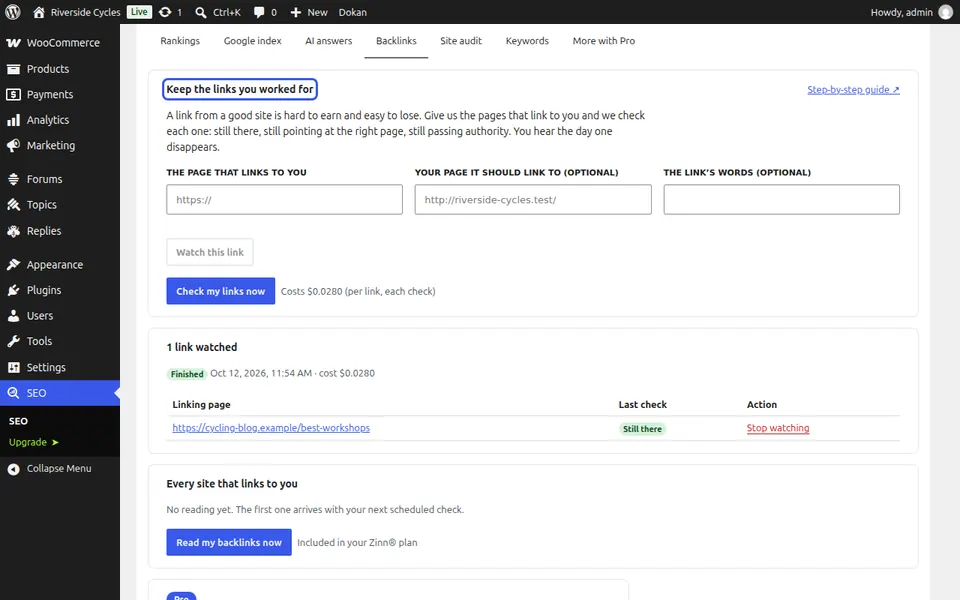Focus the page that links to you field
The image size is (960, 600).
[285, 200]
